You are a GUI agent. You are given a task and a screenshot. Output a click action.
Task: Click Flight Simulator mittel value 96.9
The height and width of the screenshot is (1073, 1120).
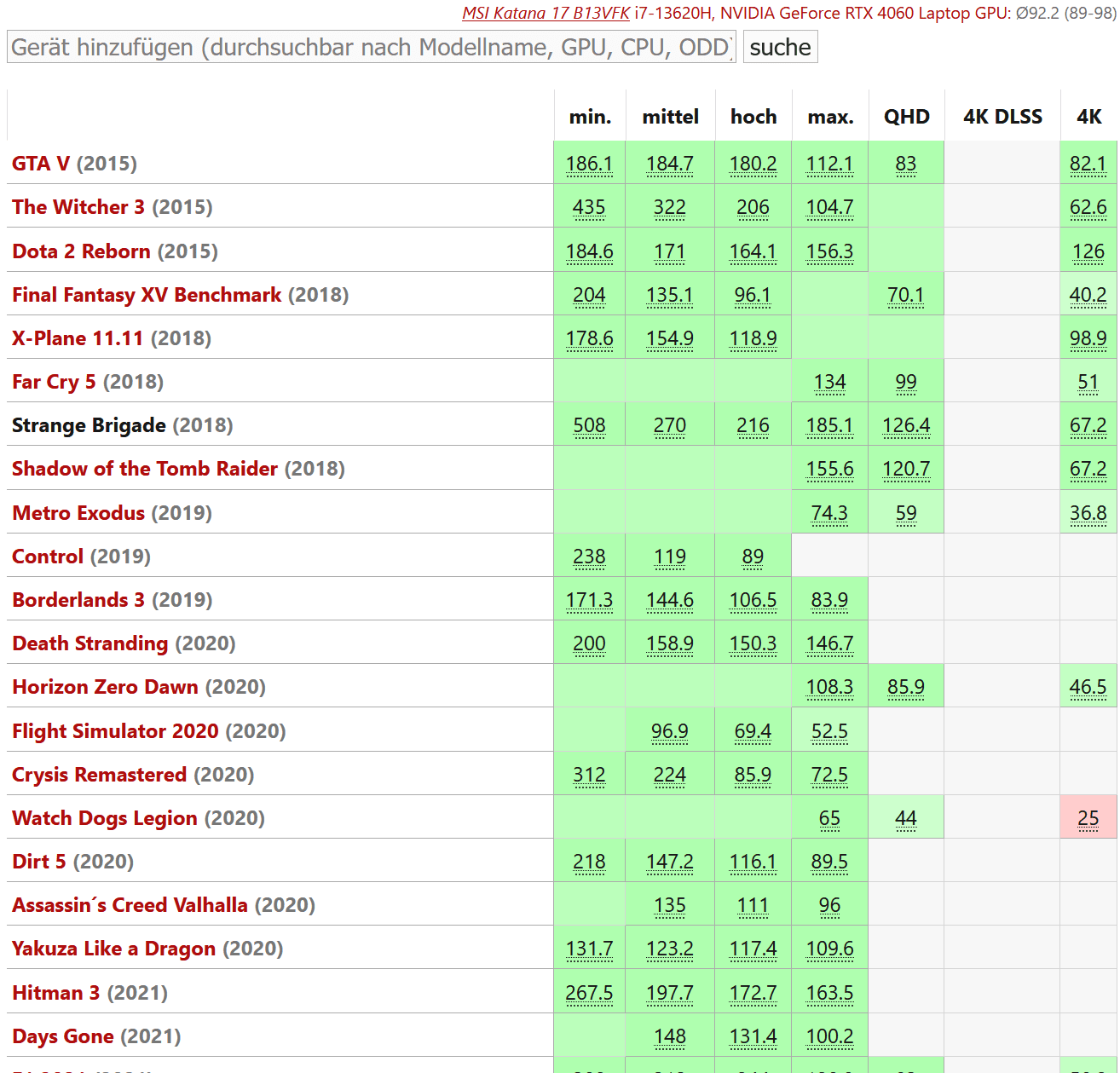pyautogui.click(x=670, y=731)
